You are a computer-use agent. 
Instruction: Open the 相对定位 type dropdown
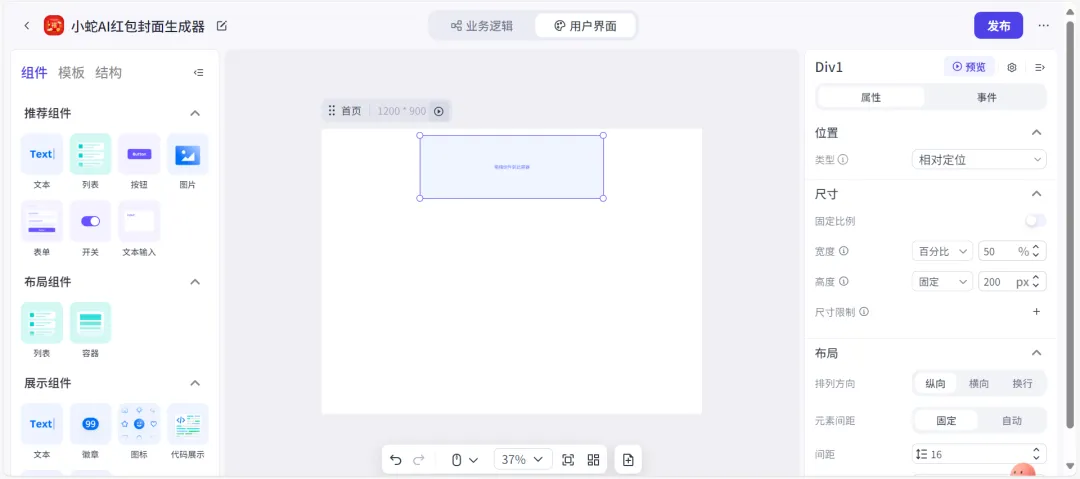pos(979,159)
